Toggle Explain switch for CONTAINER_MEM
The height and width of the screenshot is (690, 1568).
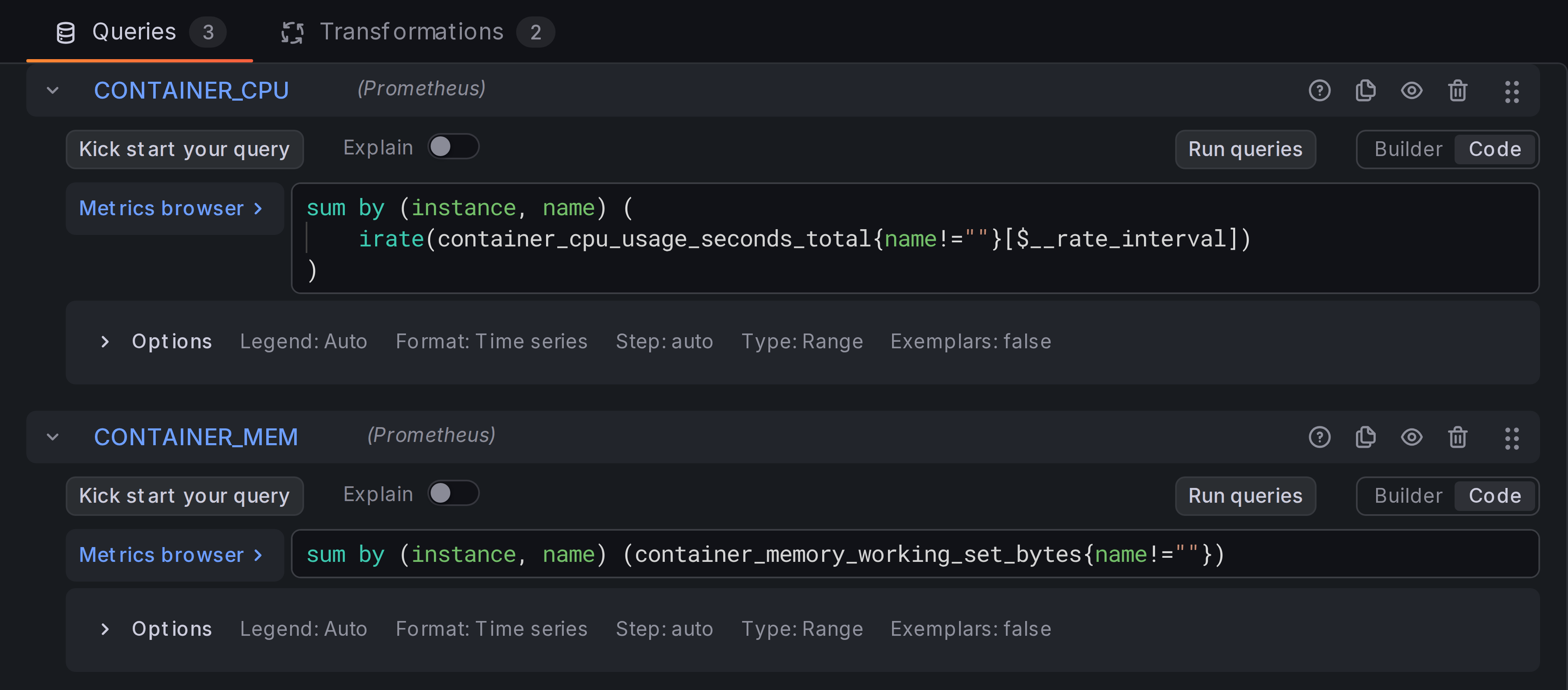coord(453,493)
